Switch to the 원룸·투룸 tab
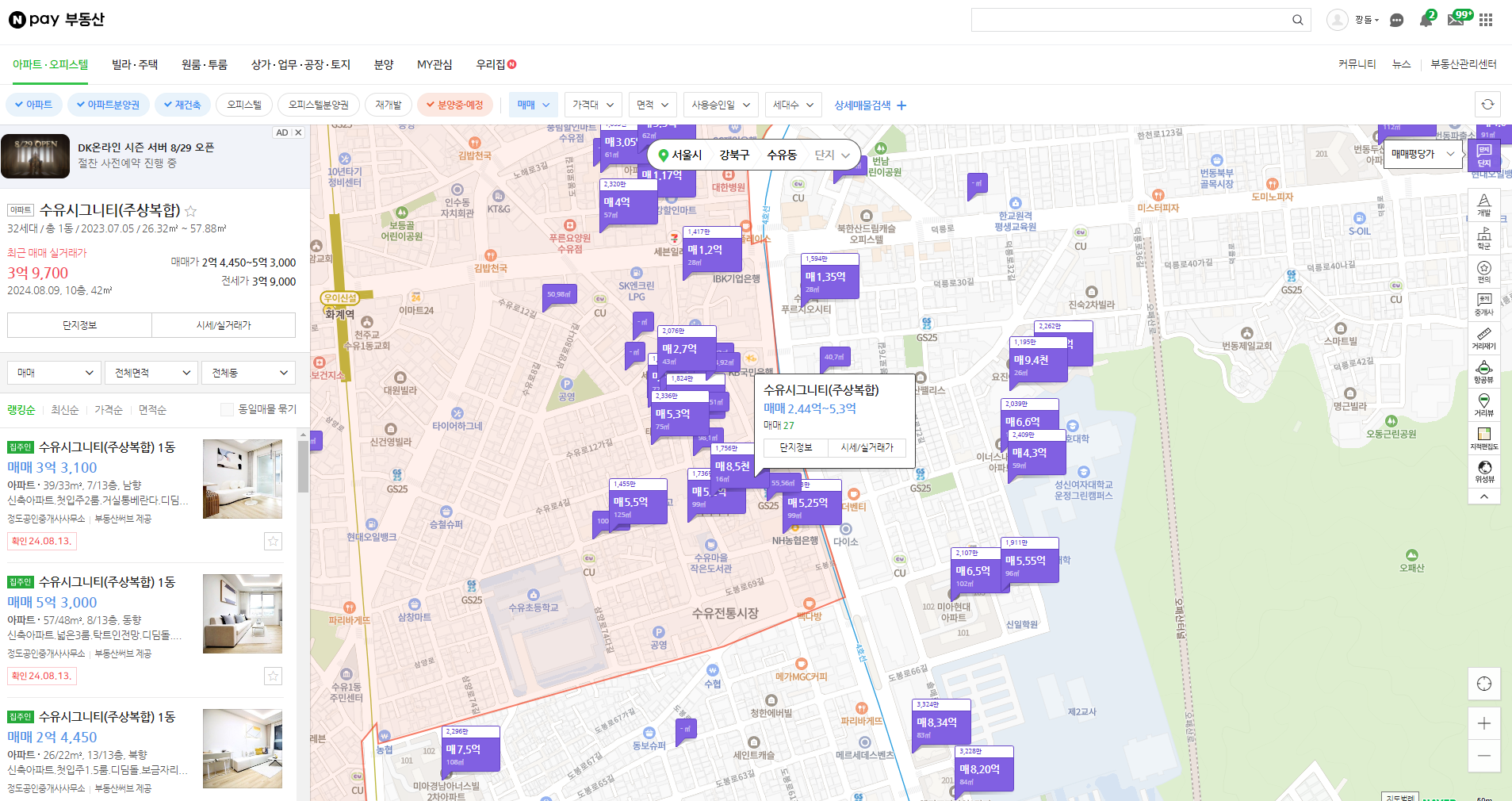The width and height of the screenshot is (1512, 801). [x=205, y=65]
